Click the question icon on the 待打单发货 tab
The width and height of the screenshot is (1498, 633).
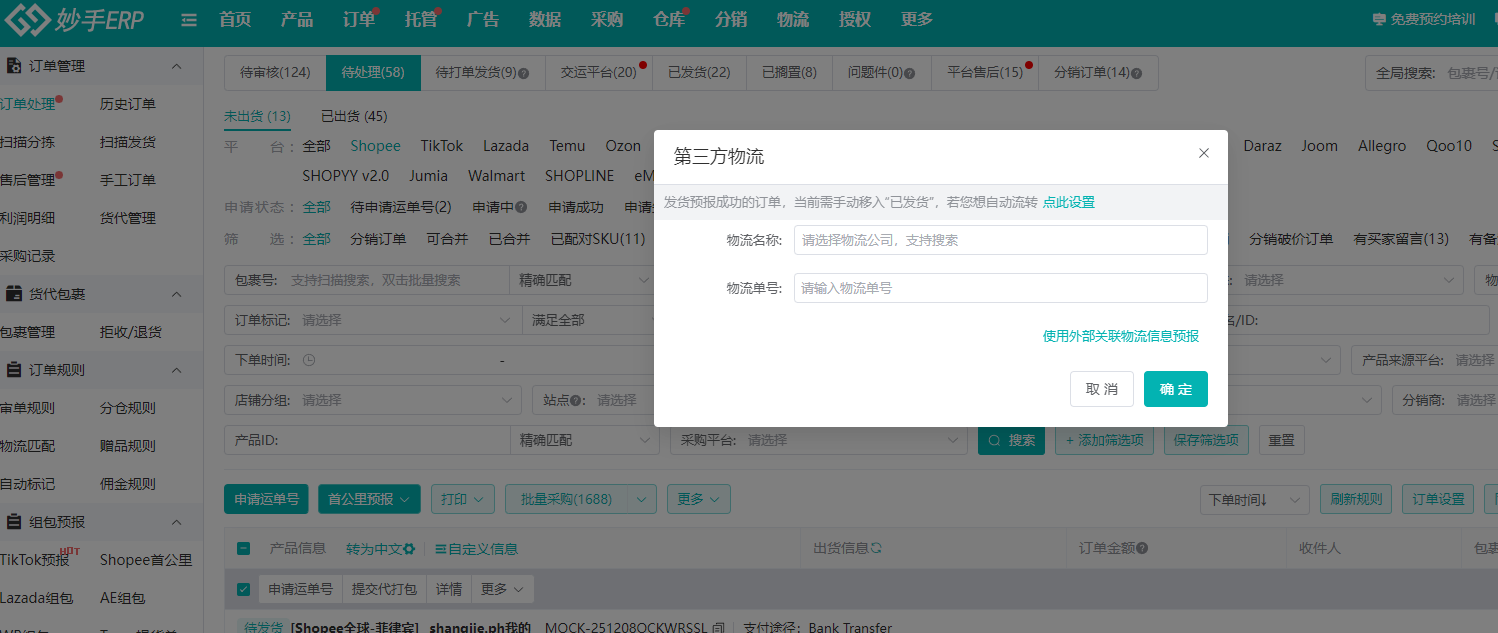point(523,72)
